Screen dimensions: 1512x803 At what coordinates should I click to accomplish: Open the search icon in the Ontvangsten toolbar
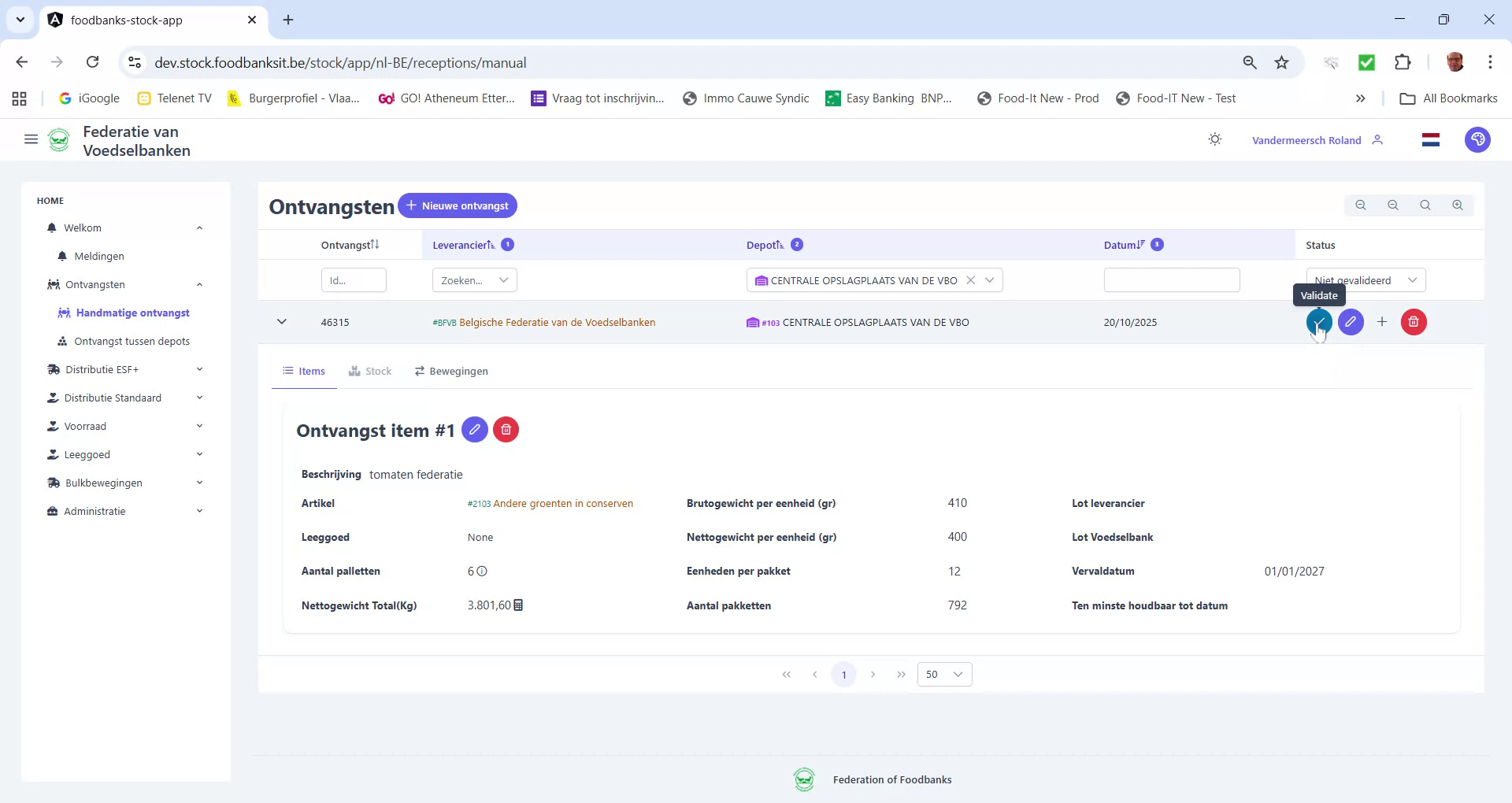[x=1425, y=205]
